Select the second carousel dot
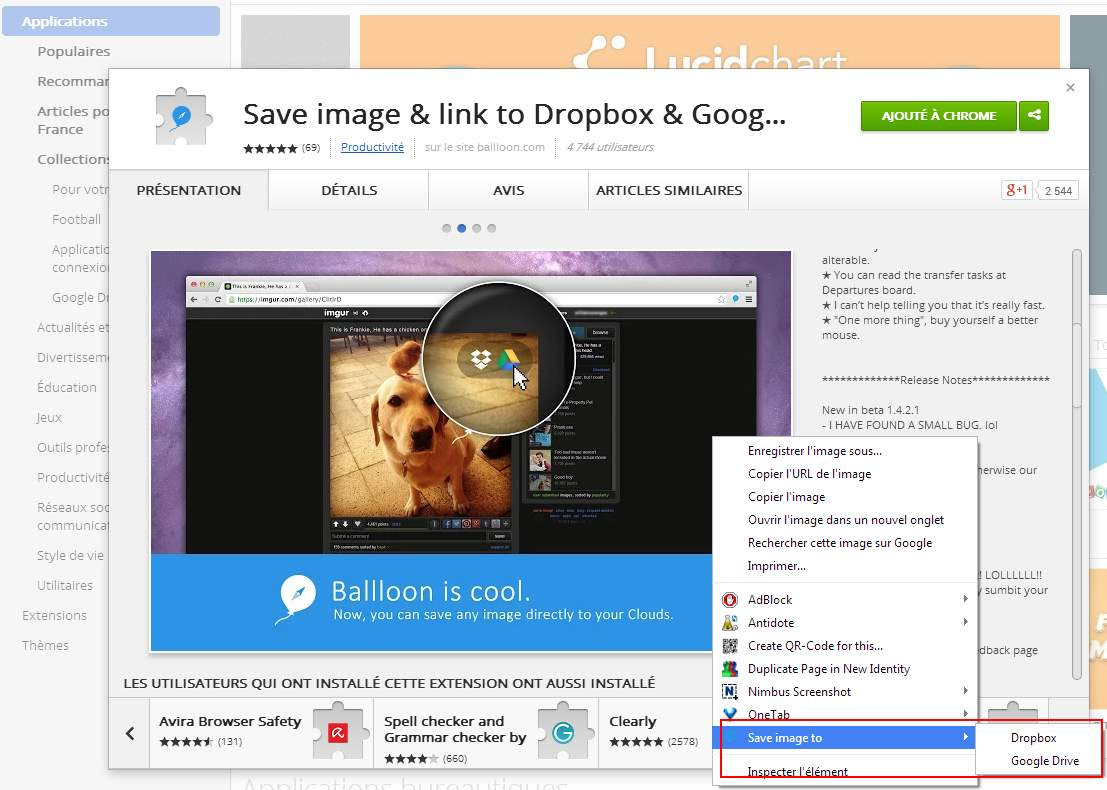 click(x=462, y=228)
